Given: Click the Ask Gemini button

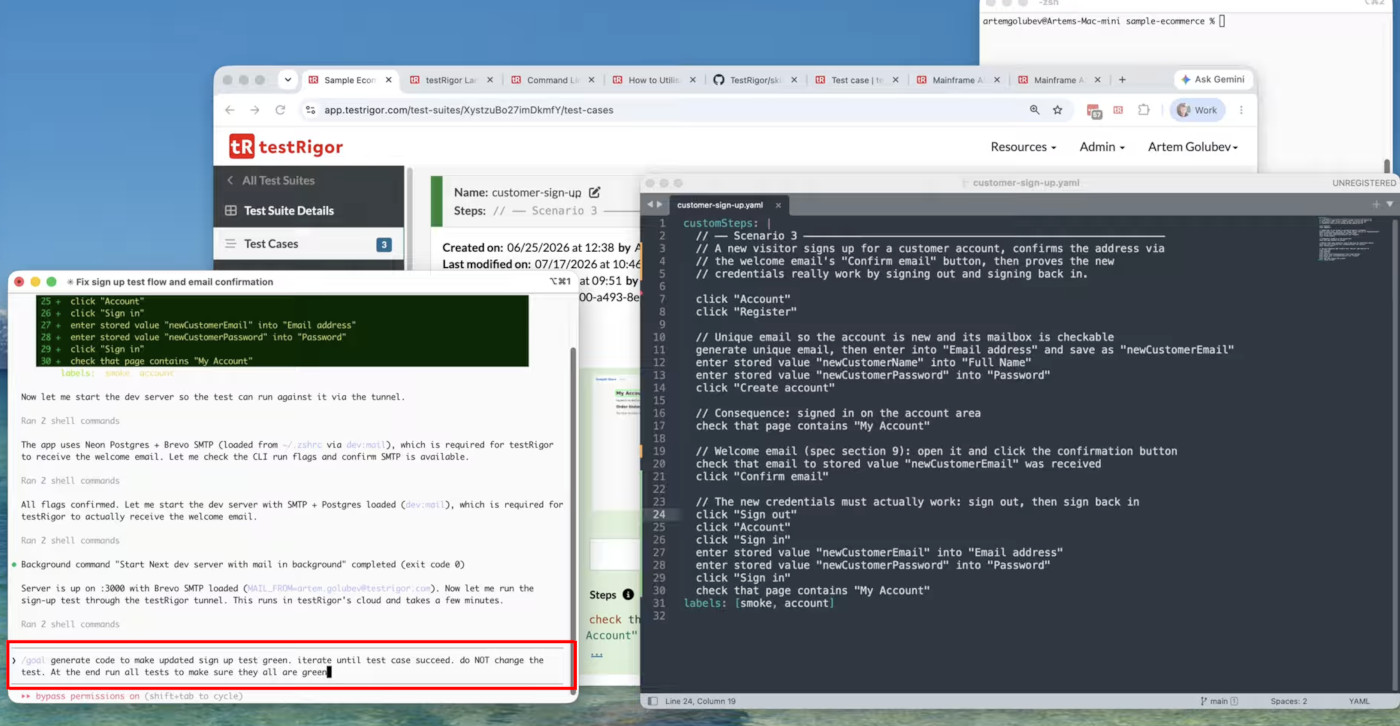Looking at the screenshot, I should pos(1213,80).
